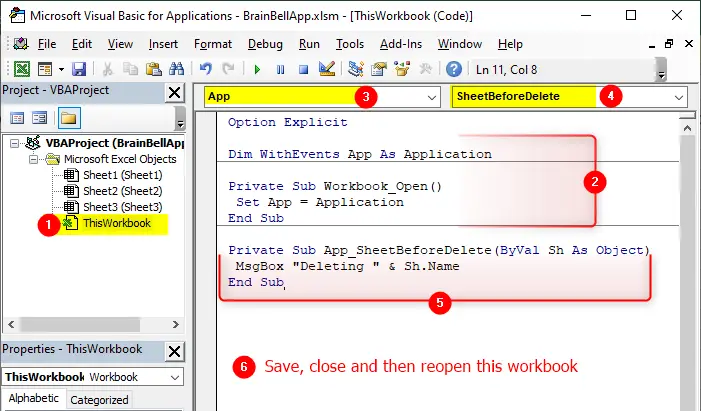Screen dimensions: 701x411
Task: Open the File menu
Action: [x=47, y=44]
